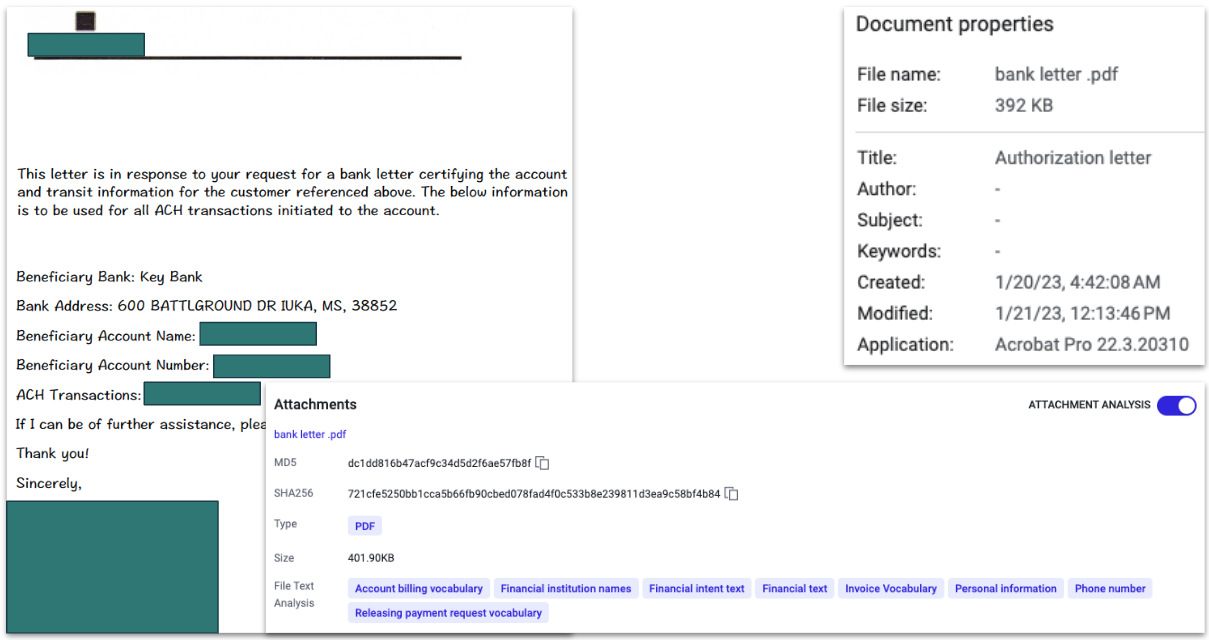The height and width of the screenshot is (640, 1209).
Task: Click the Financial institution names tag
Action: 566,589
